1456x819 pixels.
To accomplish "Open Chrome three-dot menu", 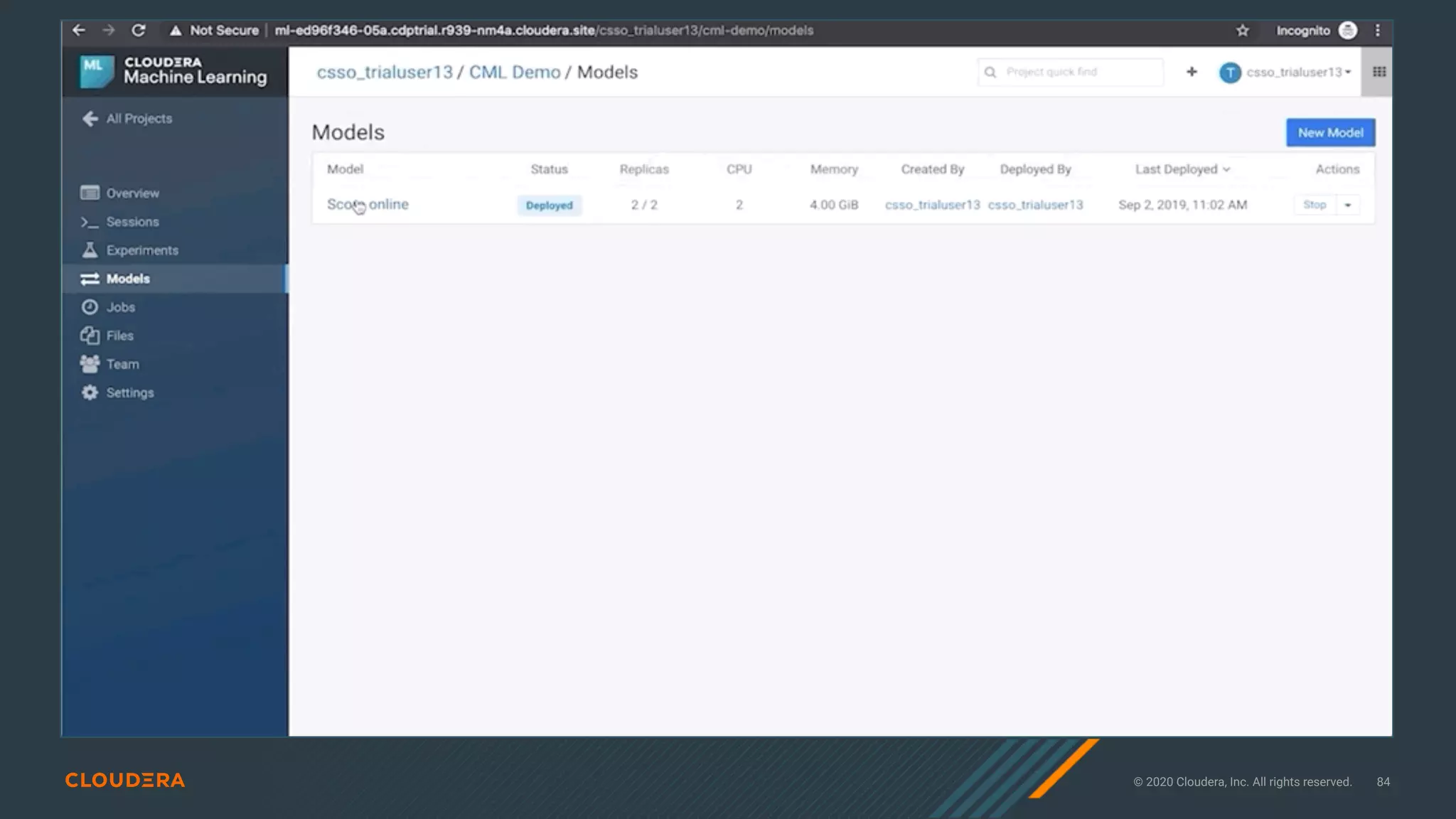I will tap(1377, 31).
